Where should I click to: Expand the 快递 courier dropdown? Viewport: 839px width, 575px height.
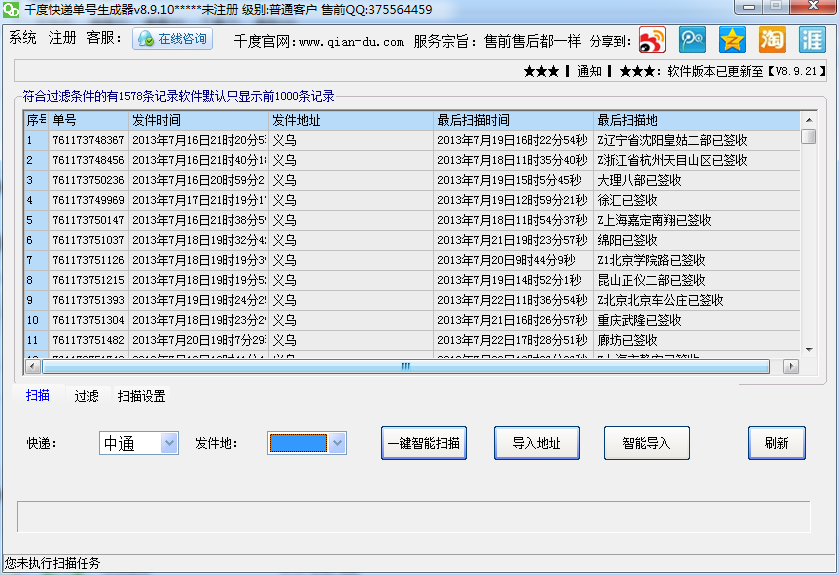(169, 442)
